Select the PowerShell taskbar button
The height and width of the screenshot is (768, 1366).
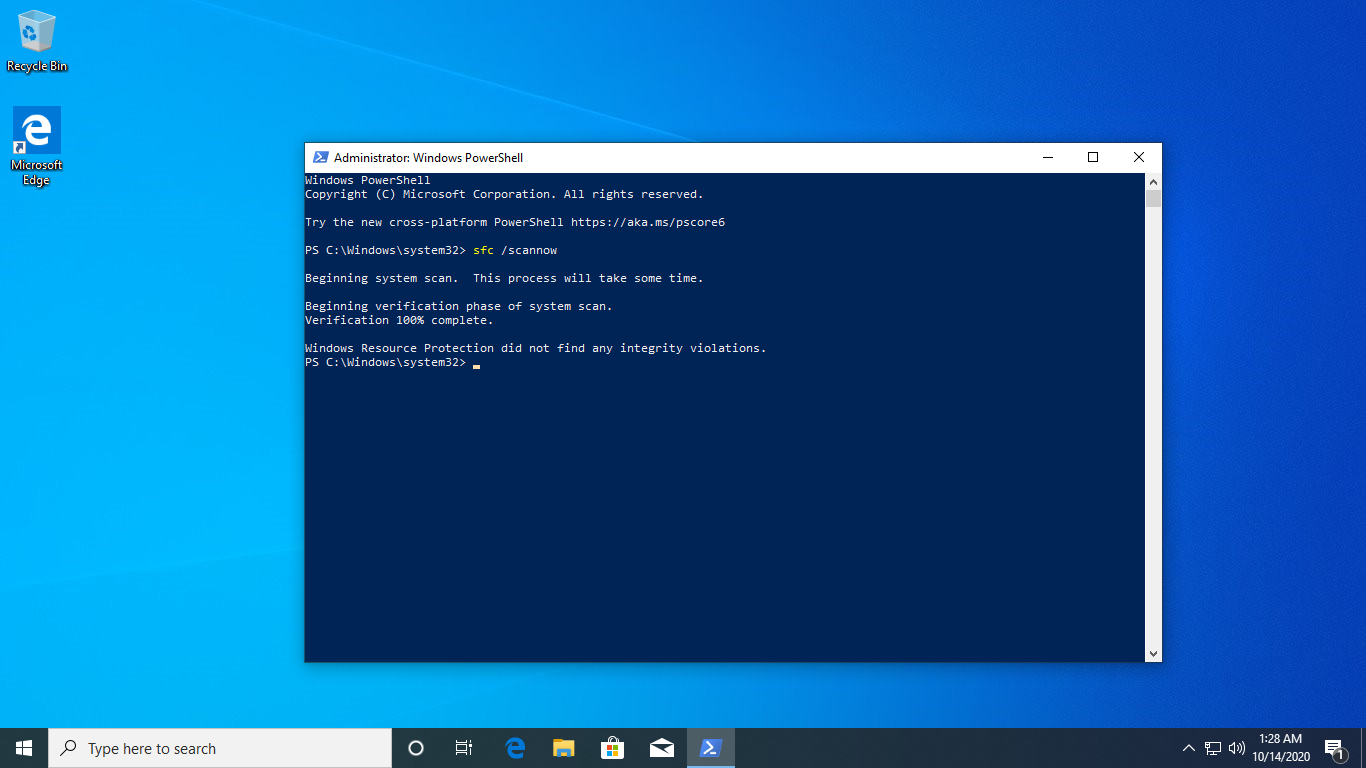pos(711,748)
